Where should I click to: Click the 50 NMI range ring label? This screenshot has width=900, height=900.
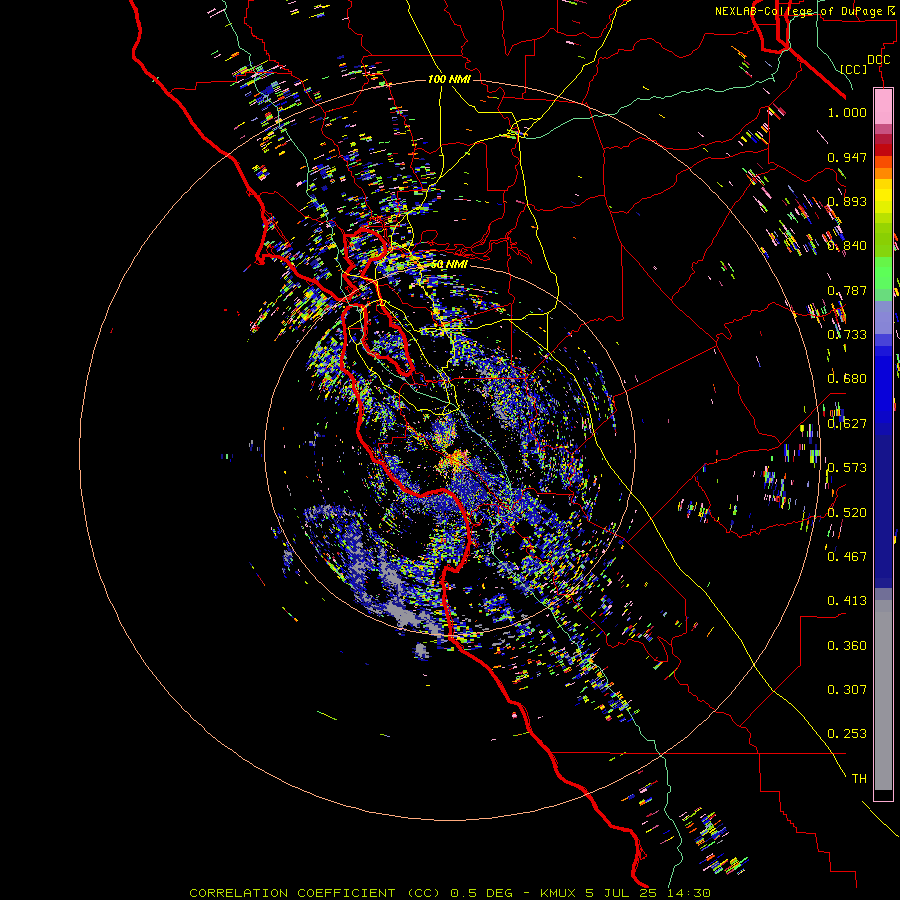(x=449, y=264)
